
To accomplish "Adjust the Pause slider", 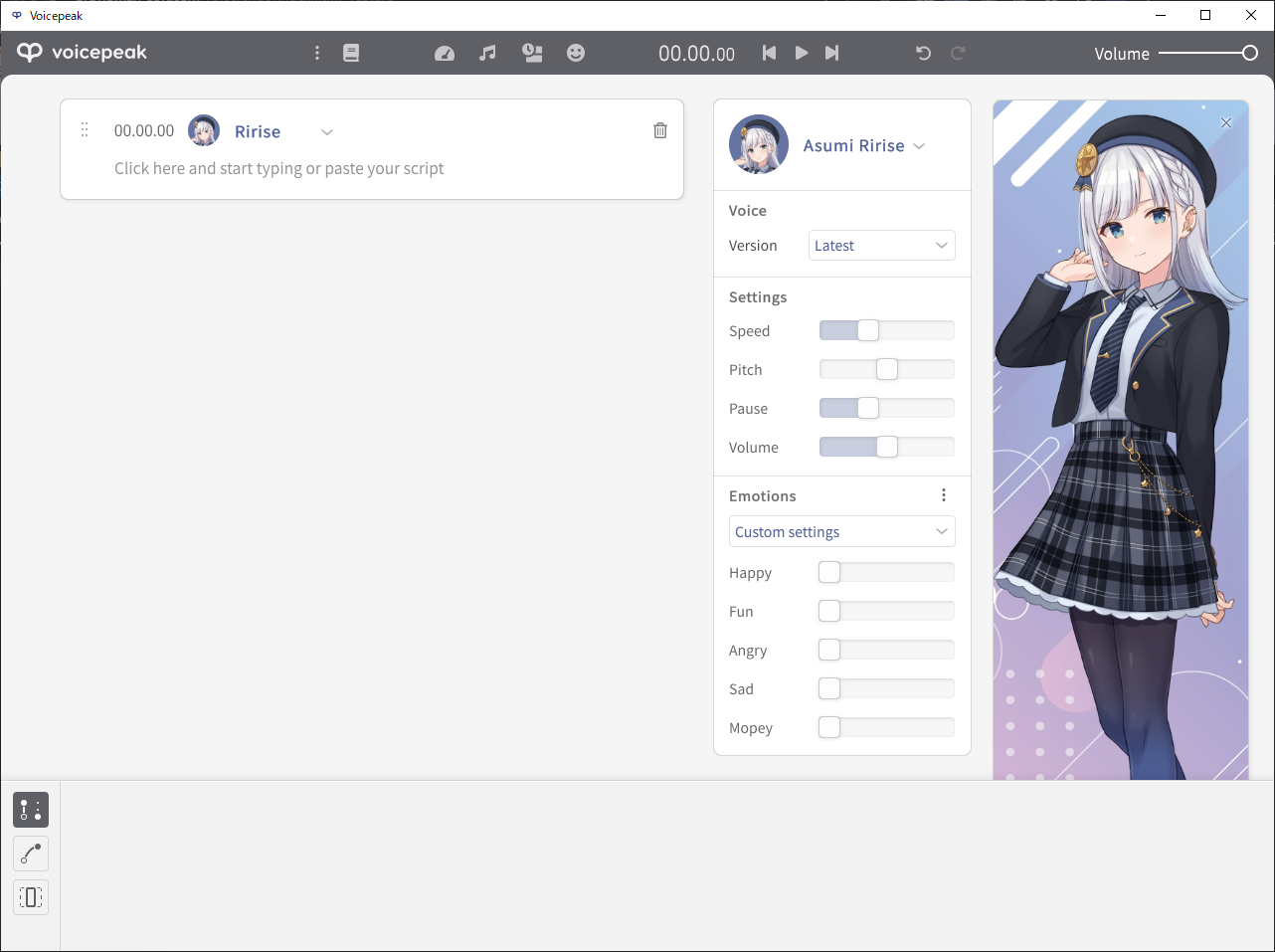I will [886, 408].
